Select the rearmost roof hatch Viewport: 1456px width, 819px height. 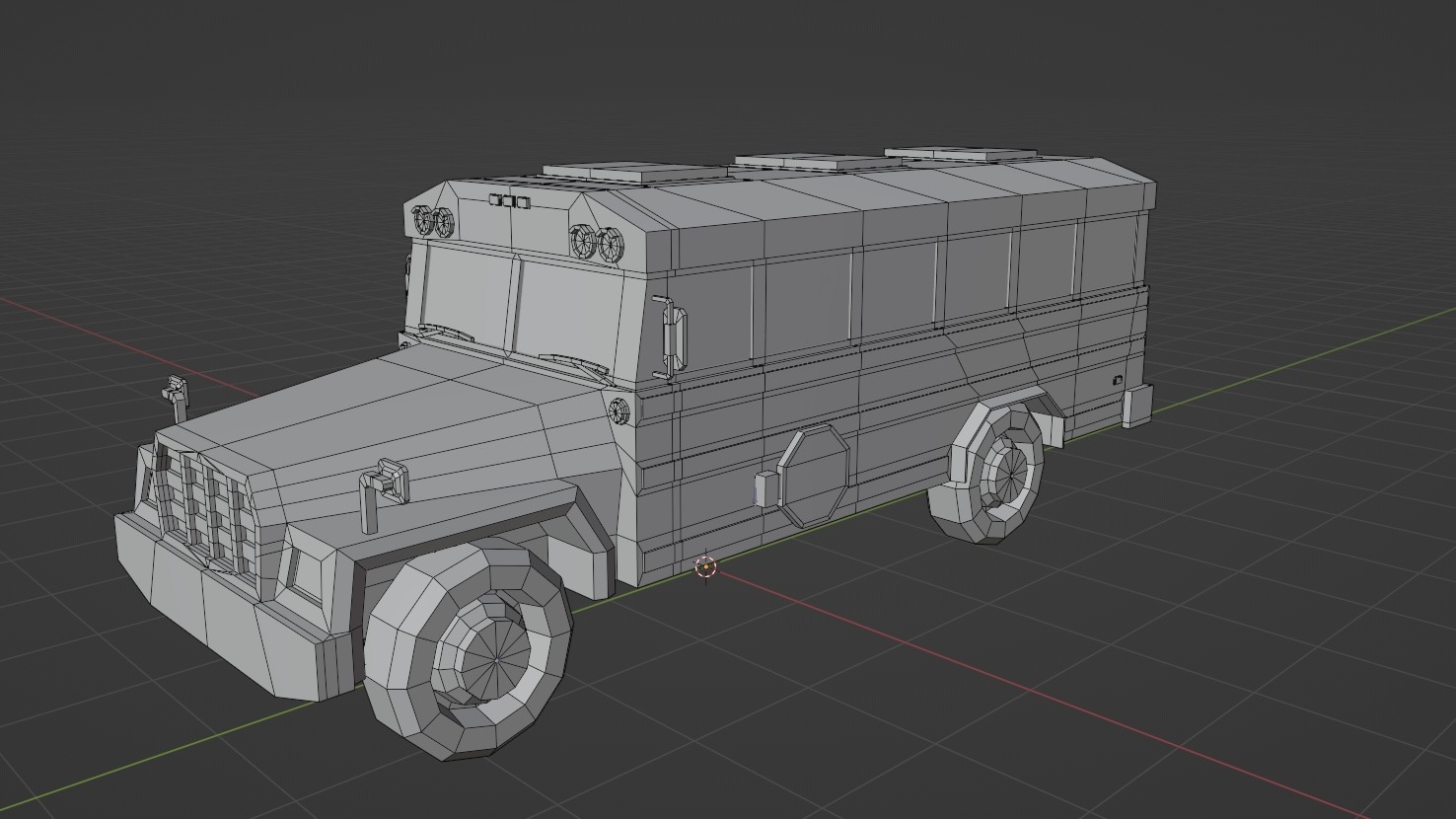pos(963,153)
